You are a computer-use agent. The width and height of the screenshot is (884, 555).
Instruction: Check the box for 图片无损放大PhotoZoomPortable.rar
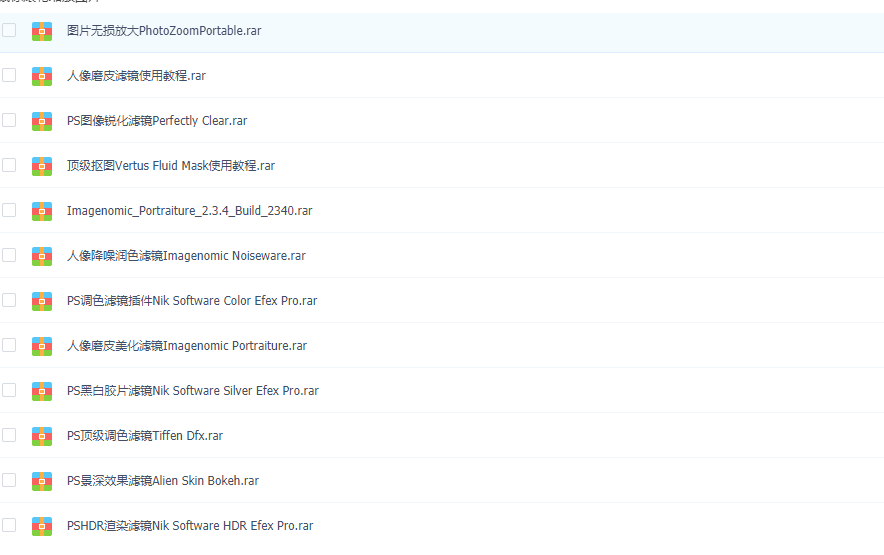pyautogui.click(x=9, y=30)
